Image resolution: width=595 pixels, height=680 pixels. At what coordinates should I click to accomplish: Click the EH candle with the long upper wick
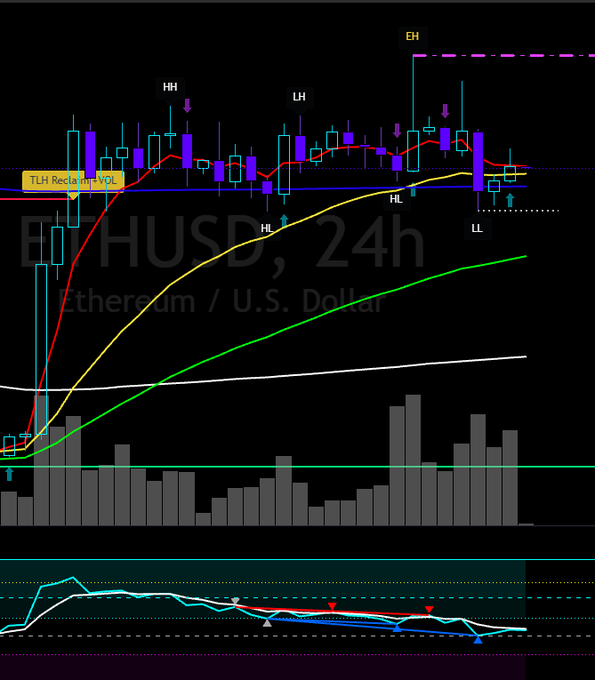point(413,151)
